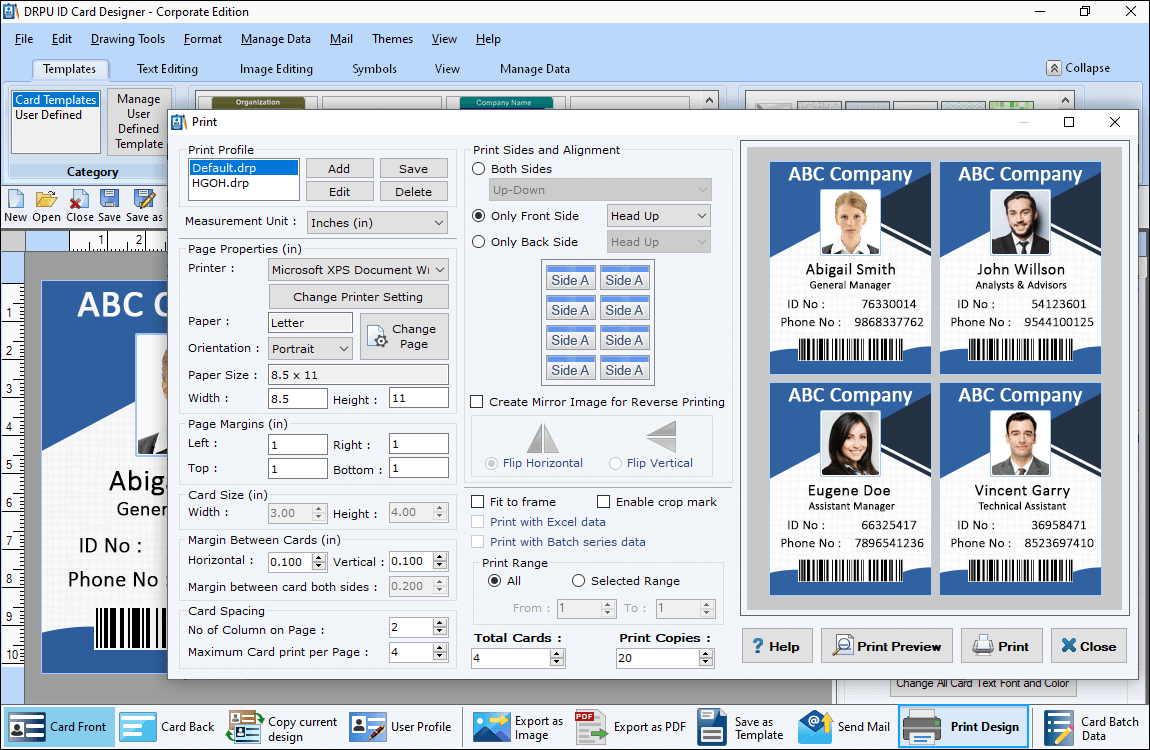Click the Open folder icon

(46, 199)
